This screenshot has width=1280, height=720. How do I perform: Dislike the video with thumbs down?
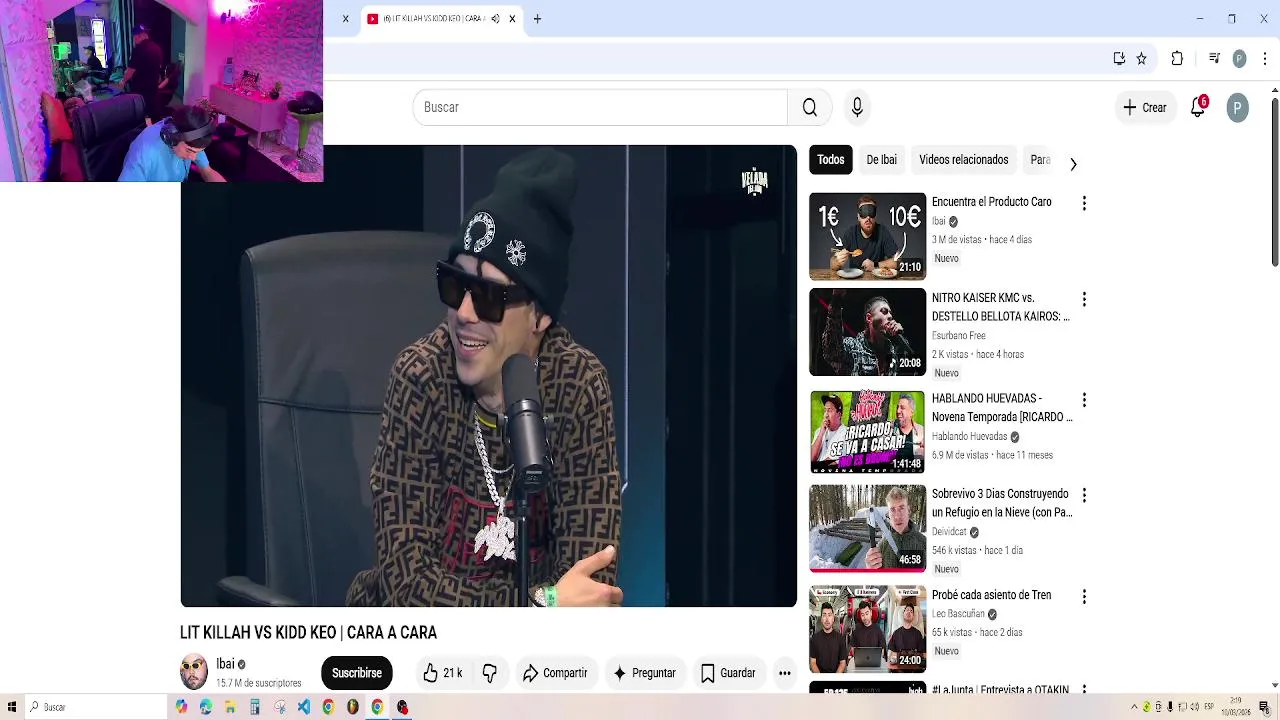[489, 673]
